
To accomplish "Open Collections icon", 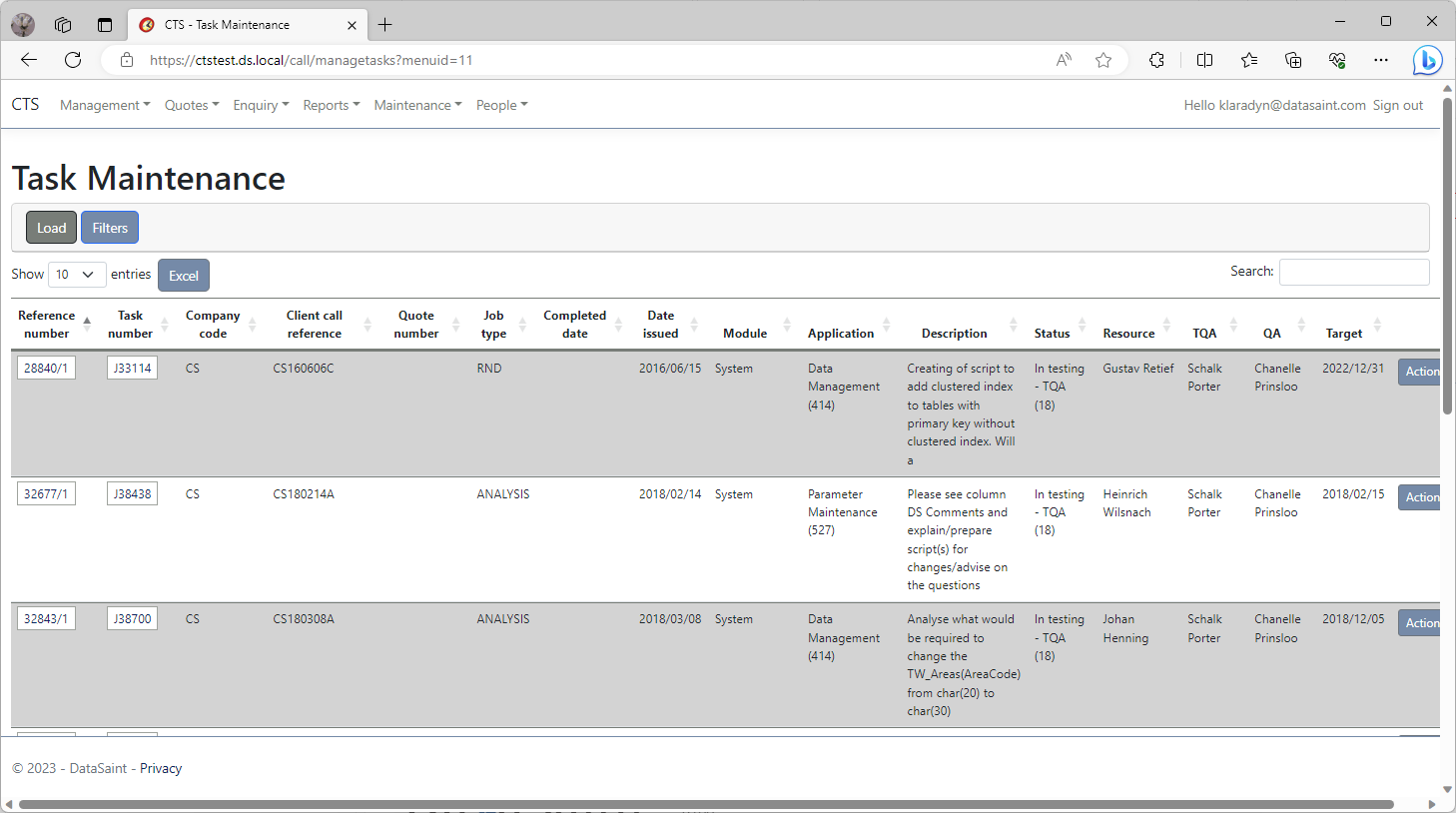I will point(1293,60).
